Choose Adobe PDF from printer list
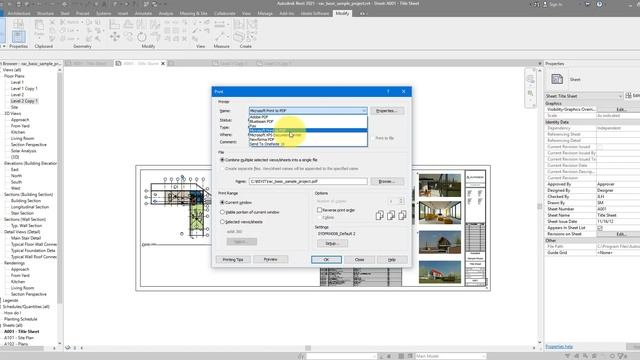The height and width of the screenshot is (360, 640). click(x=308, y=117)
